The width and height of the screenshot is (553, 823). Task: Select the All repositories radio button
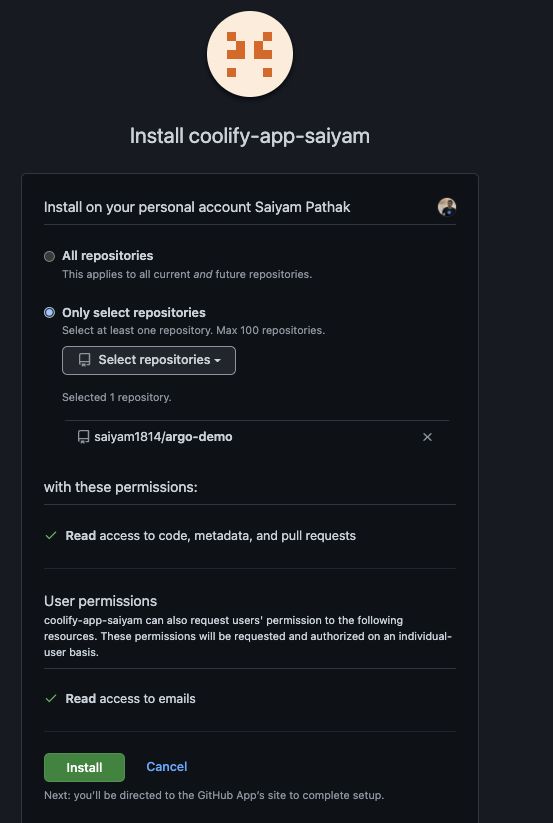pos(49,256)
